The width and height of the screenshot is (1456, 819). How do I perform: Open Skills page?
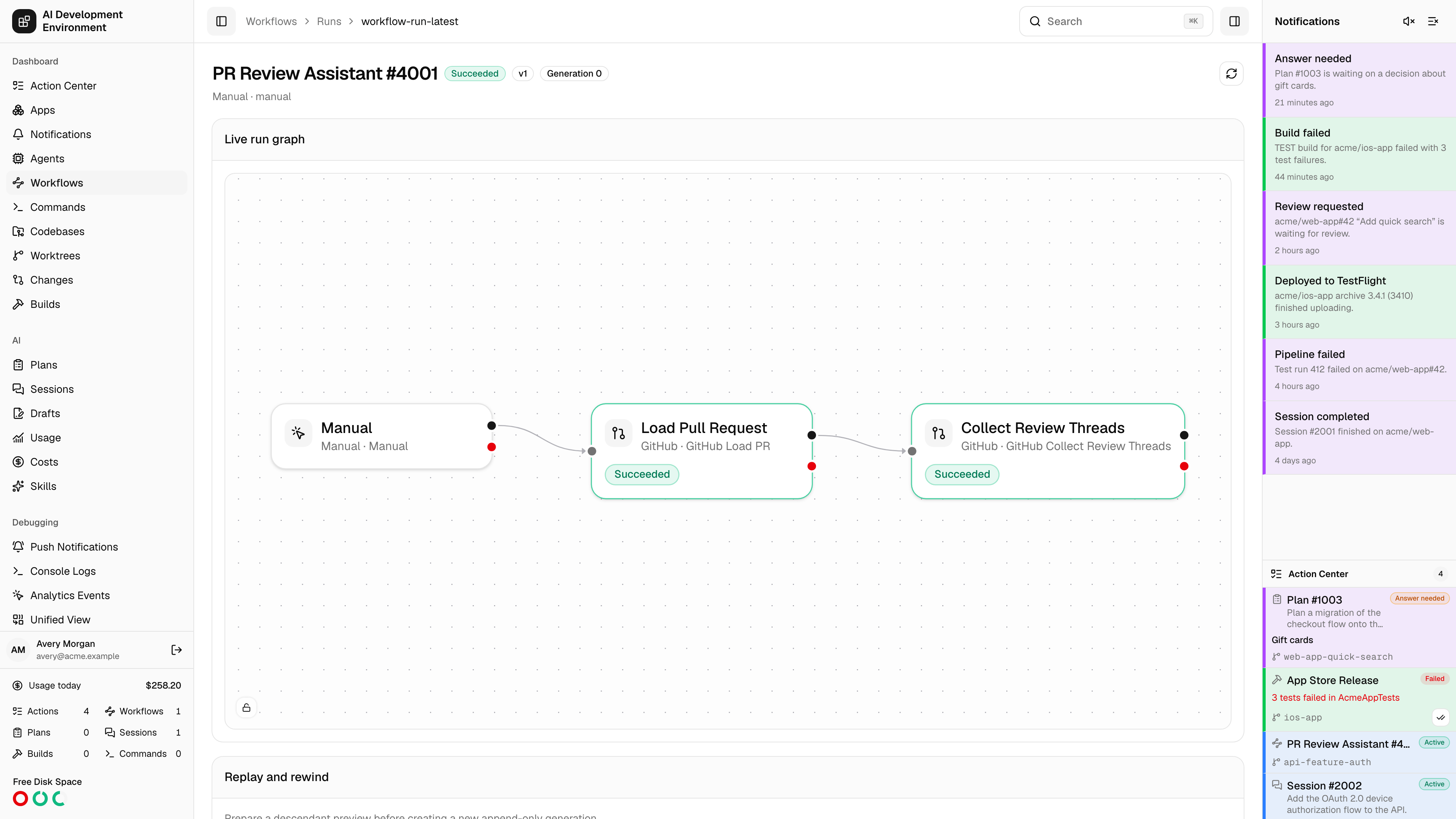(97, 486)
